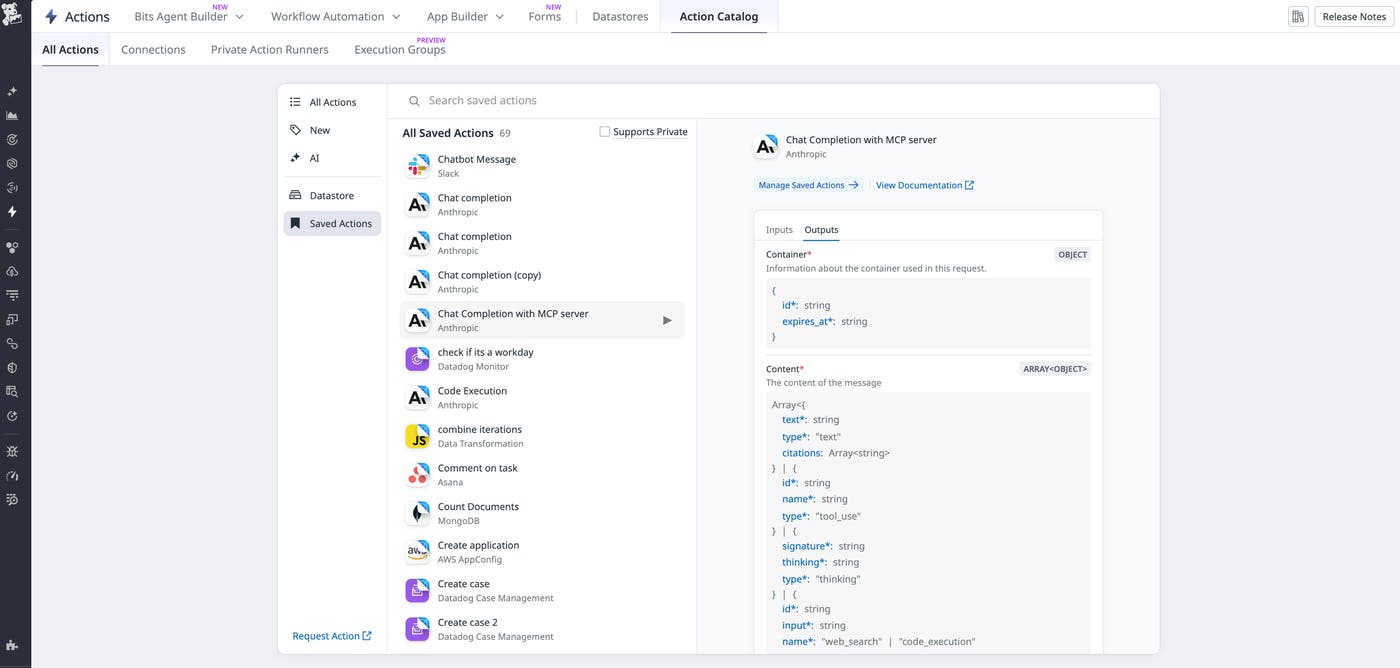1400x668 pixels.
Task: Click the Anthropic icon for Code Execution
Action: (418, 398)
